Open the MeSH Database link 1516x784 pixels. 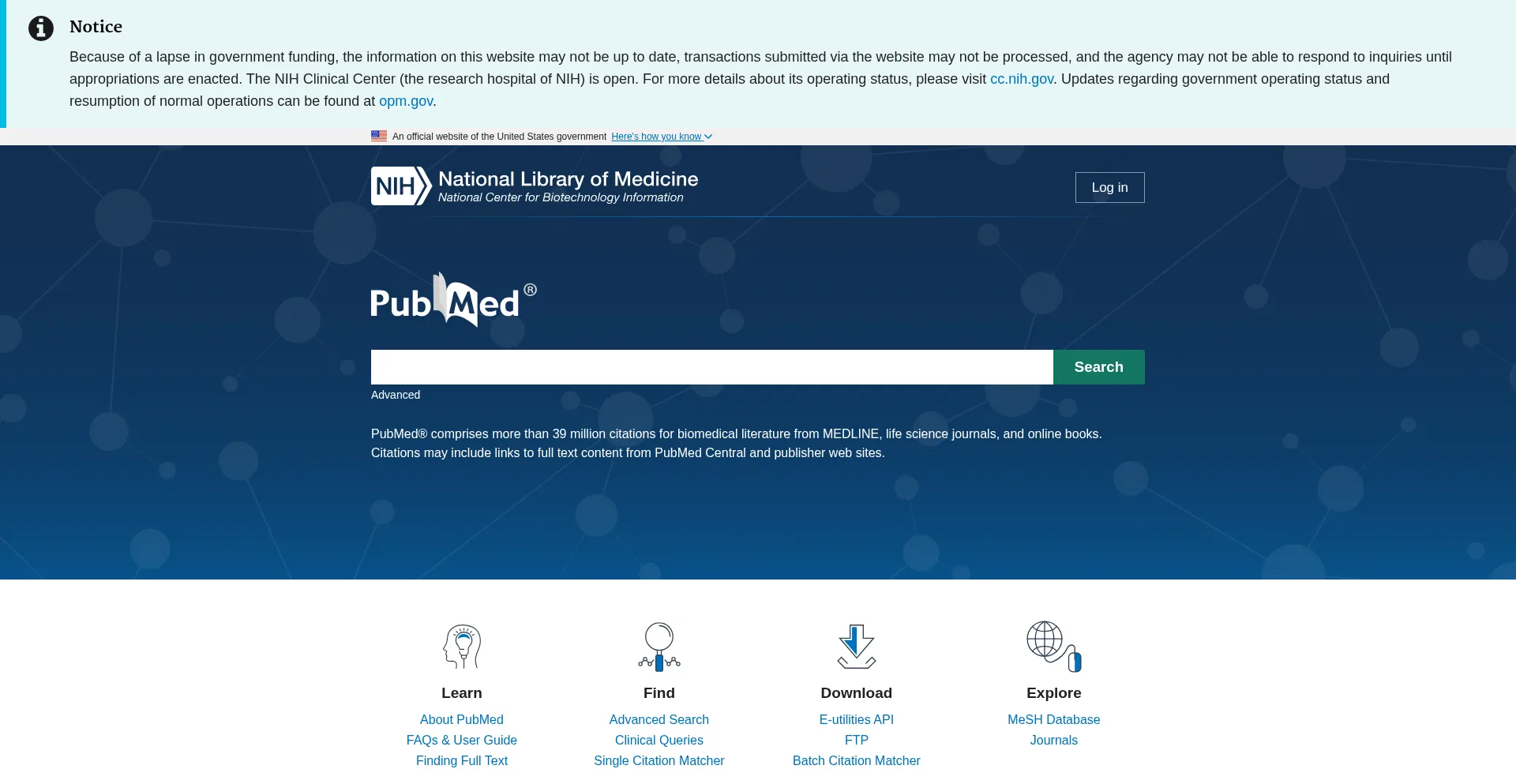1054,719
